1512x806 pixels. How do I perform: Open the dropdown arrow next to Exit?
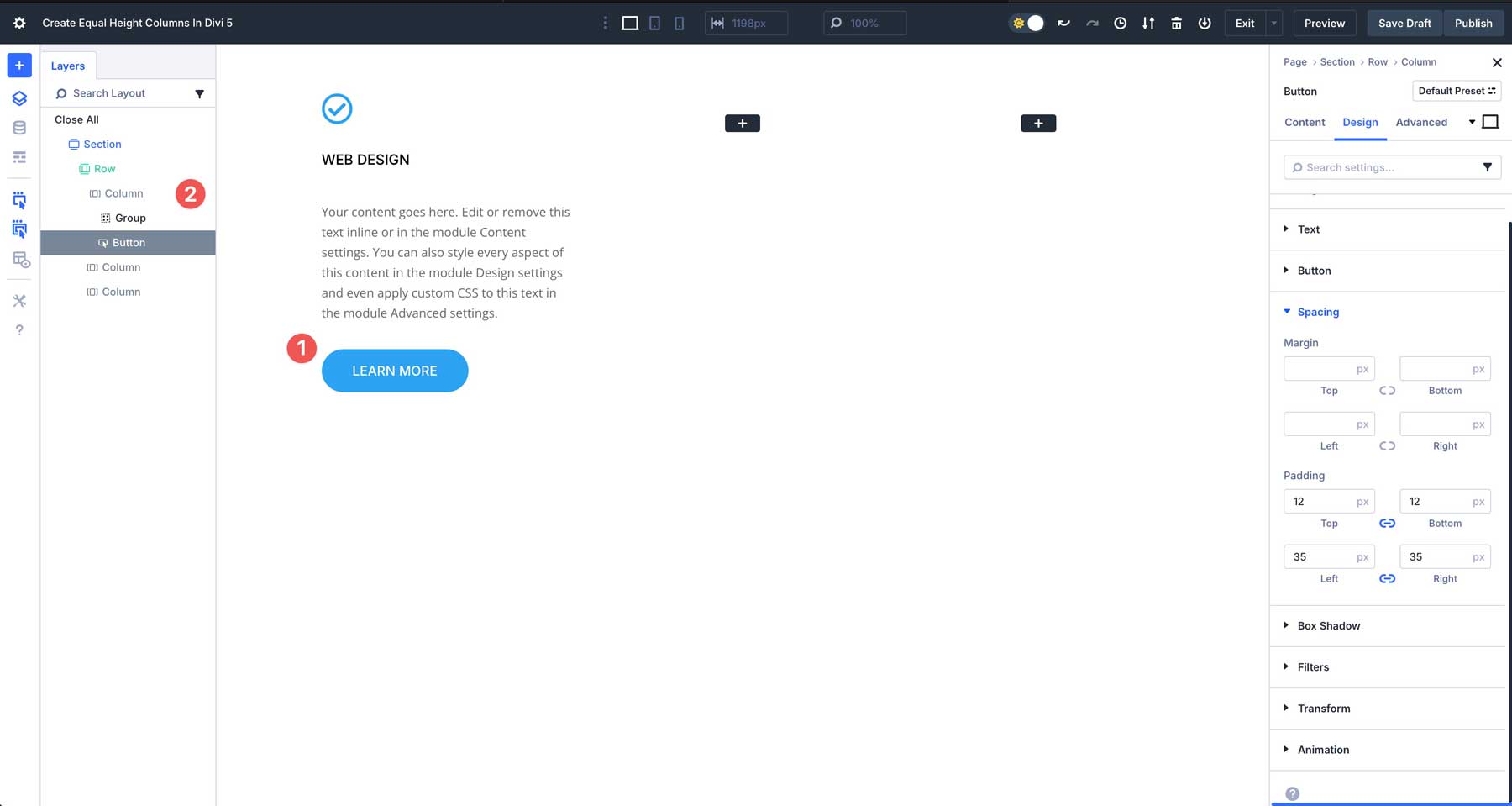coord(1273,24)
